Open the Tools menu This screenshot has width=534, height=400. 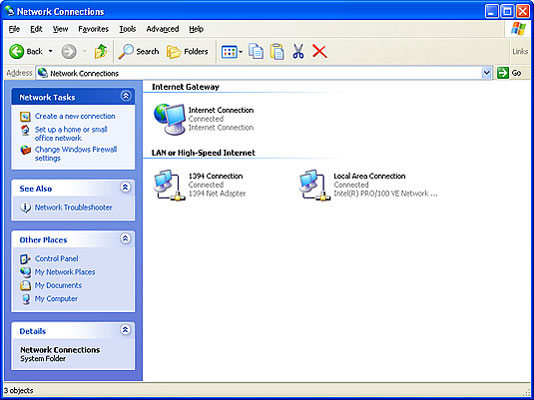pyautogui.click(x=128, y=29)
